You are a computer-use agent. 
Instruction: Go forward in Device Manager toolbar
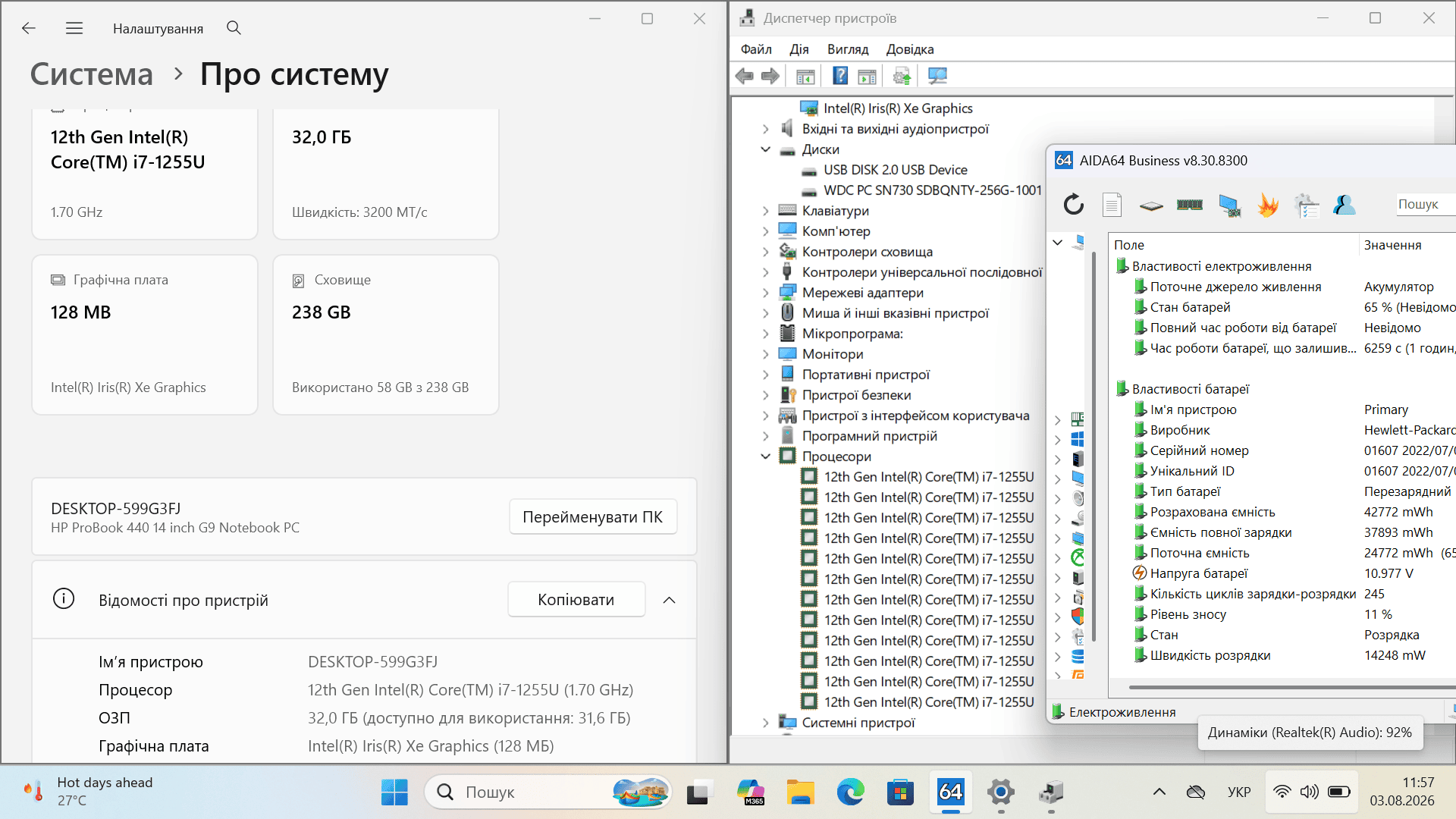click(770, 76)
